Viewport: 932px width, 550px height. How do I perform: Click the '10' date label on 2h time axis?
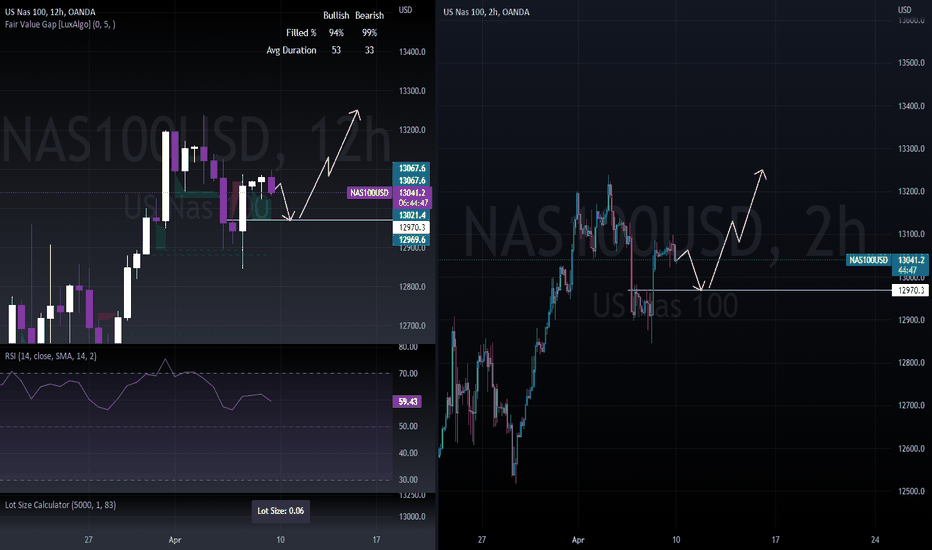[676, 540]
